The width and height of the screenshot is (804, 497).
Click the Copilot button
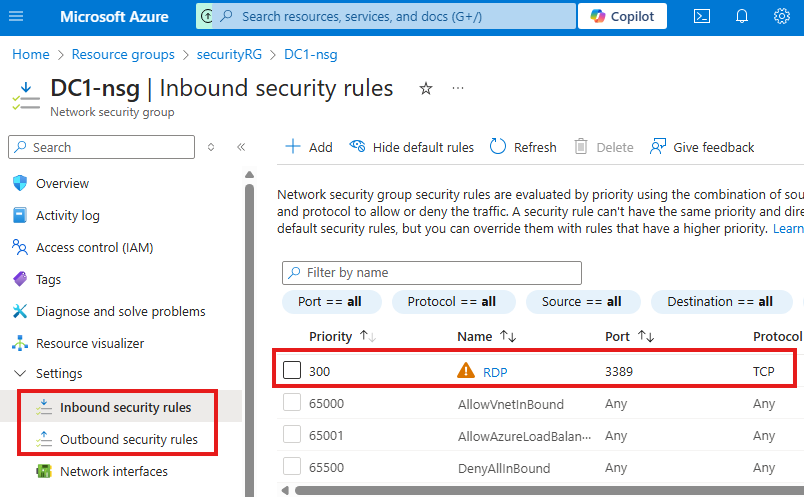click(622, 16)
